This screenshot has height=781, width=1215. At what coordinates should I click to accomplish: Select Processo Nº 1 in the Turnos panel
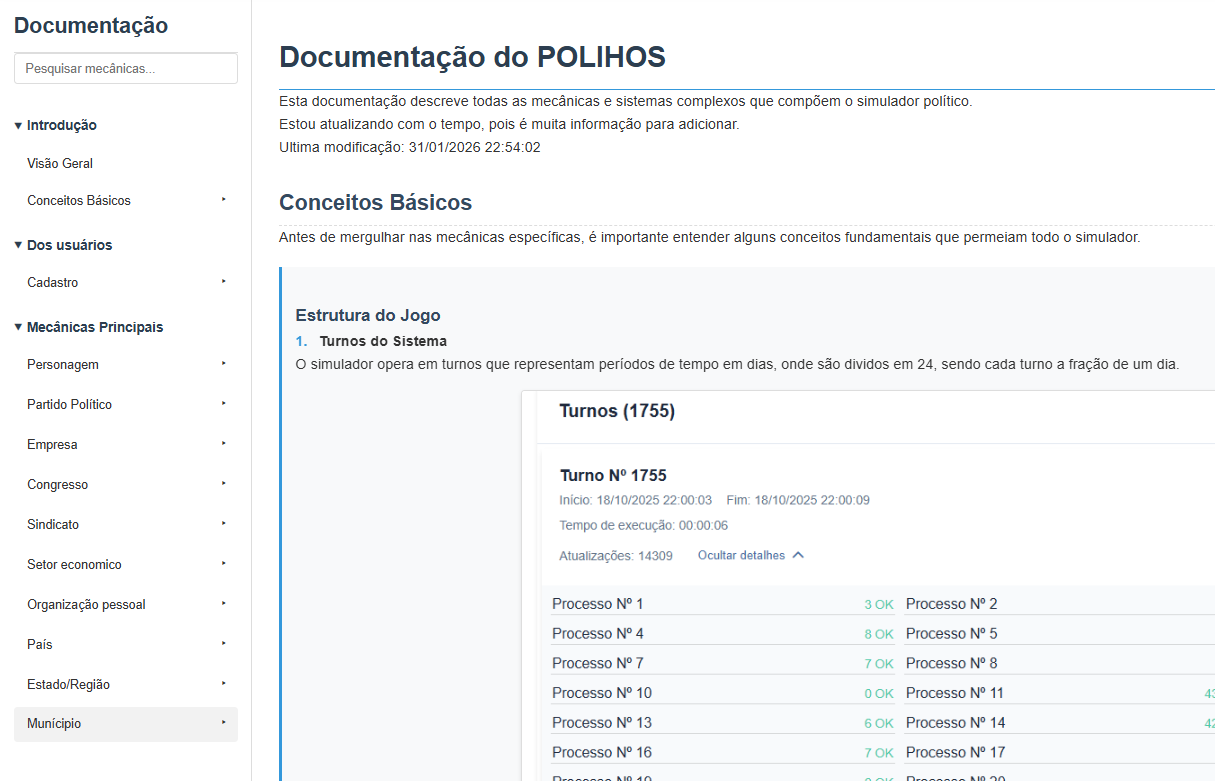click(597, 603)
